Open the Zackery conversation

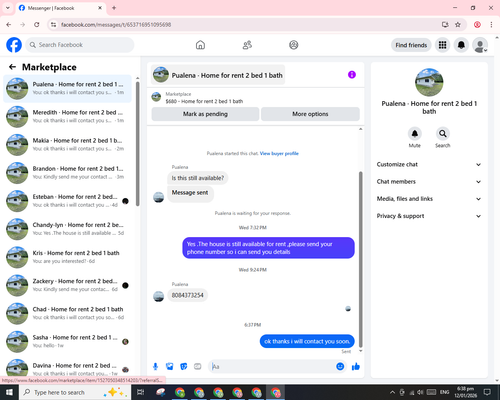pos(67,285)
